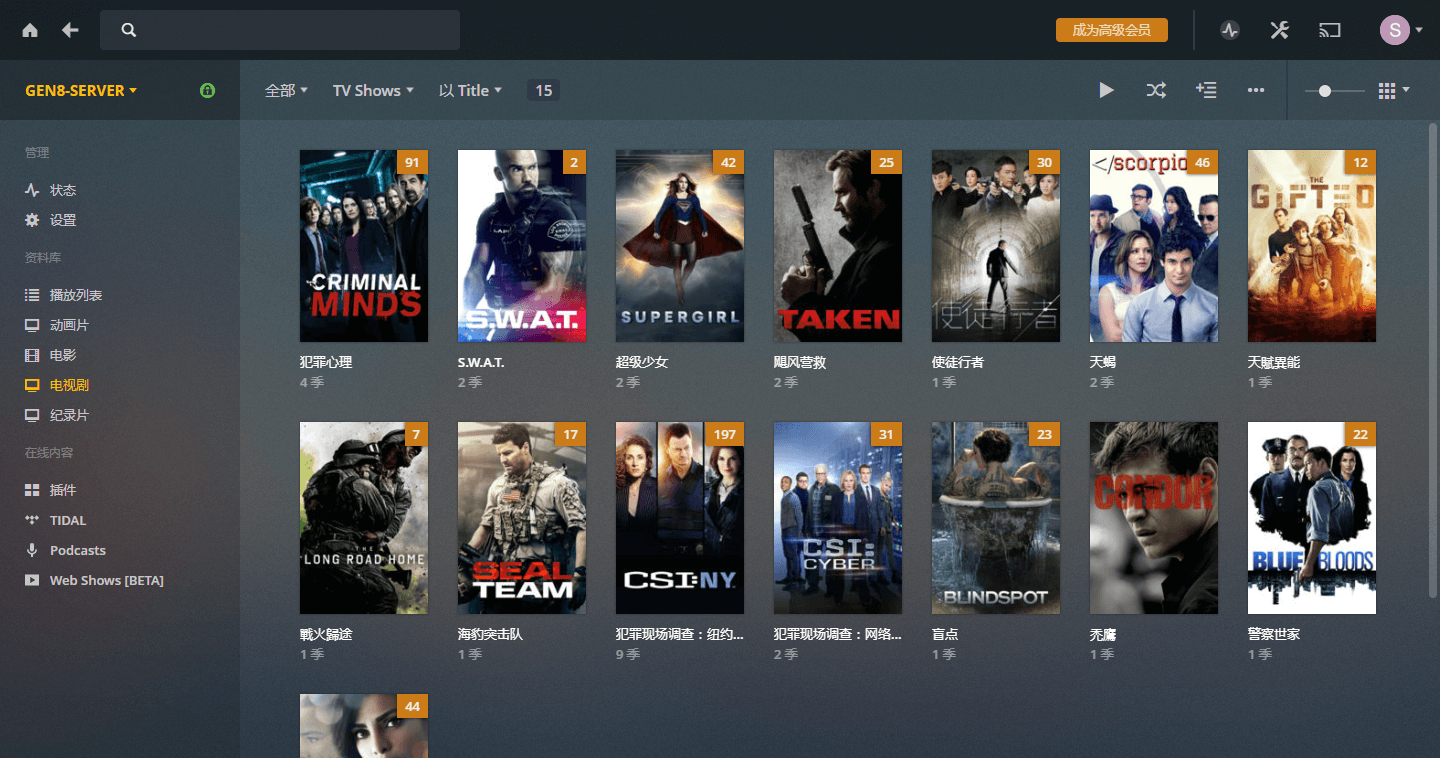The image size is (1440, 758).
Task: Open the CSI: Cyber poster
Action: coord(838,518)
